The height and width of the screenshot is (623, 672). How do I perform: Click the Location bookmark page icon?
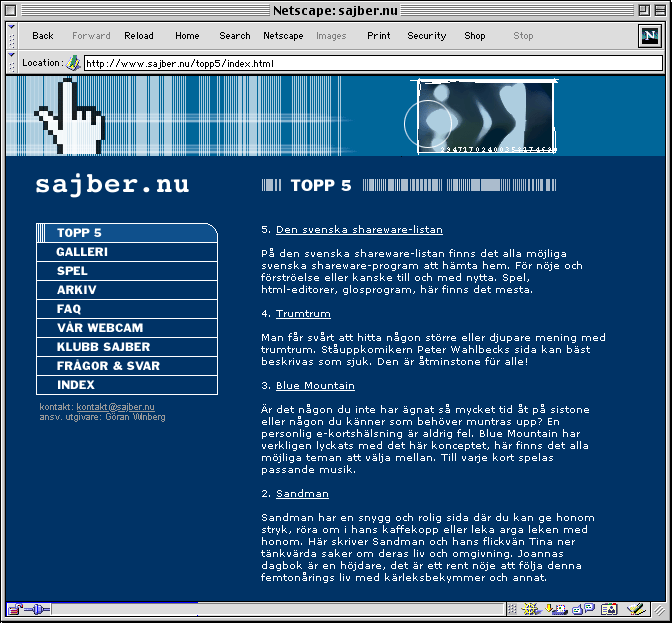pyautogui.click(x=73, y=63)
